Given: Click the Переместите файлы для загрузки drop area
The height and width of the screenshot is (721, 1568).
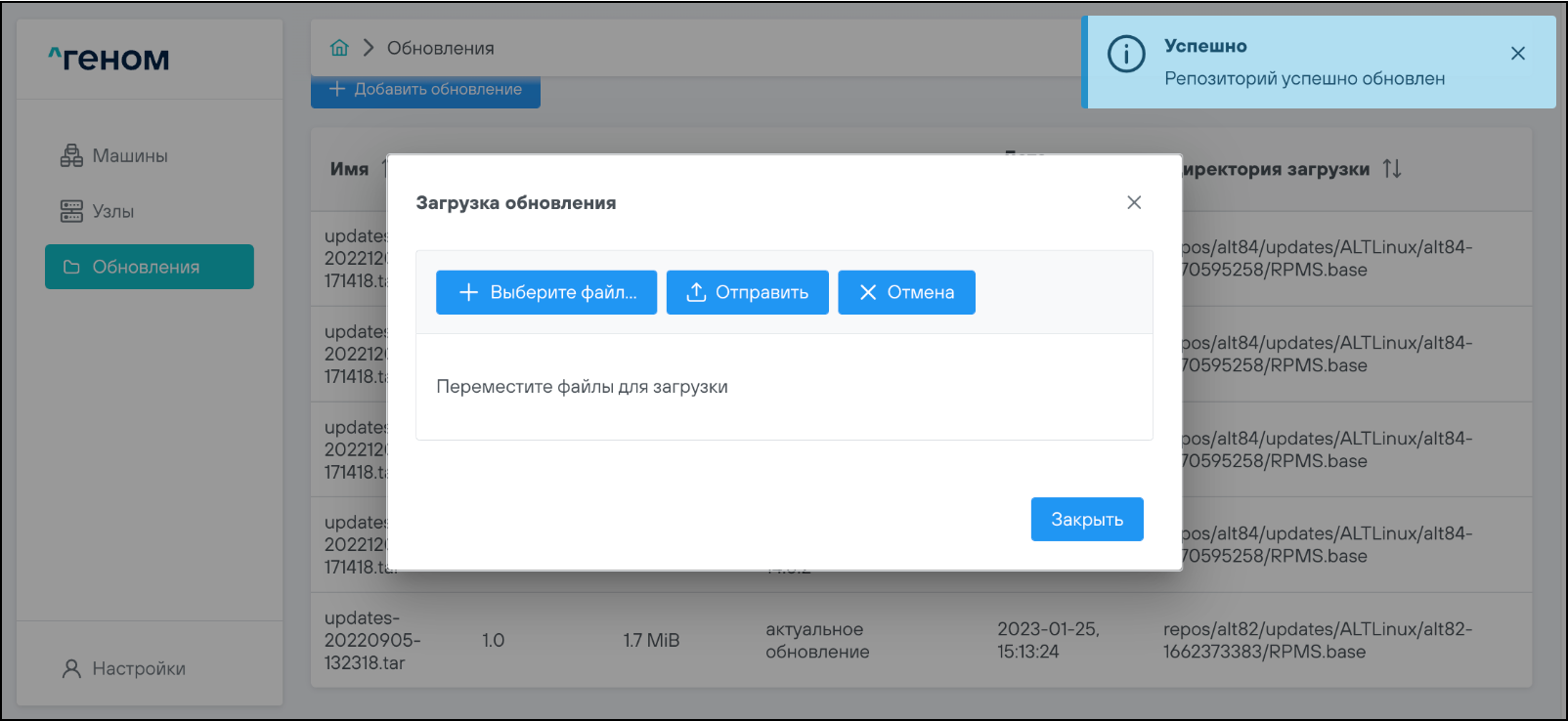Looking at the screenshot, I should point(784,387).
